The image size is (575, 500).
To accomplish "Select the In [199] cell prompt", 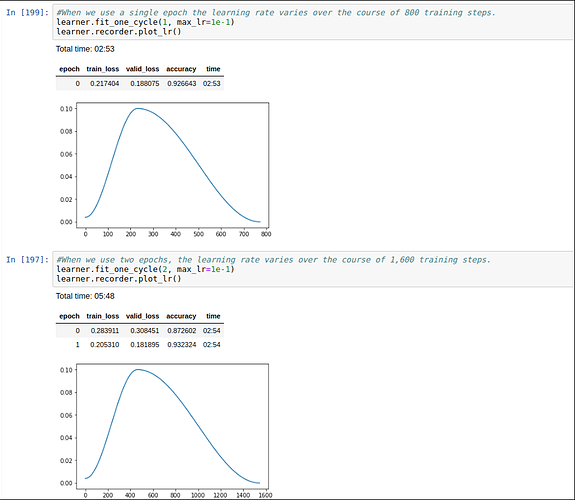I will click(28, 12).
